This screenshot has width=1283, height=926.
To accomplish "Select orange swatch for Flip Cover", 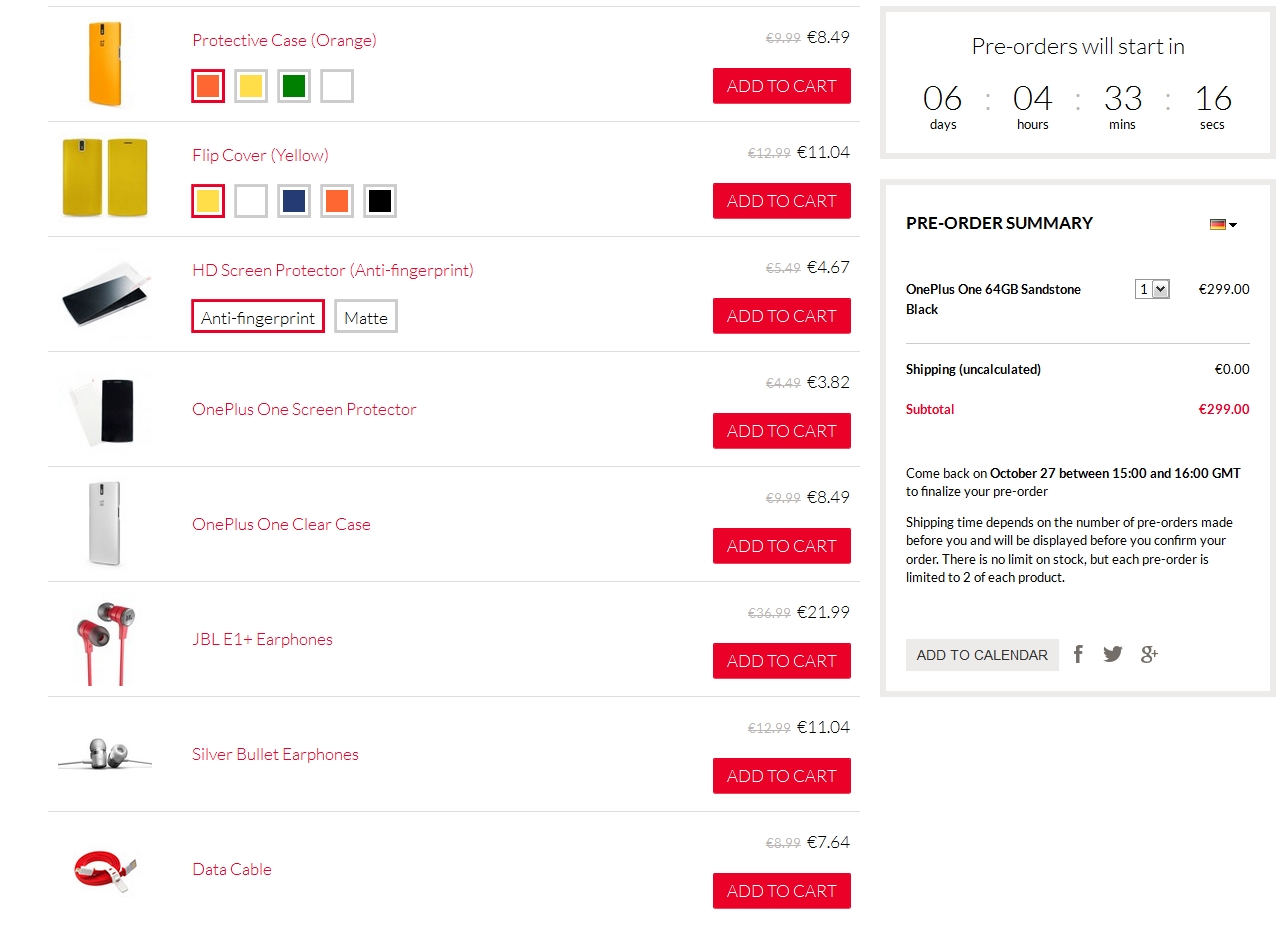I will click(x=337, y=201).
